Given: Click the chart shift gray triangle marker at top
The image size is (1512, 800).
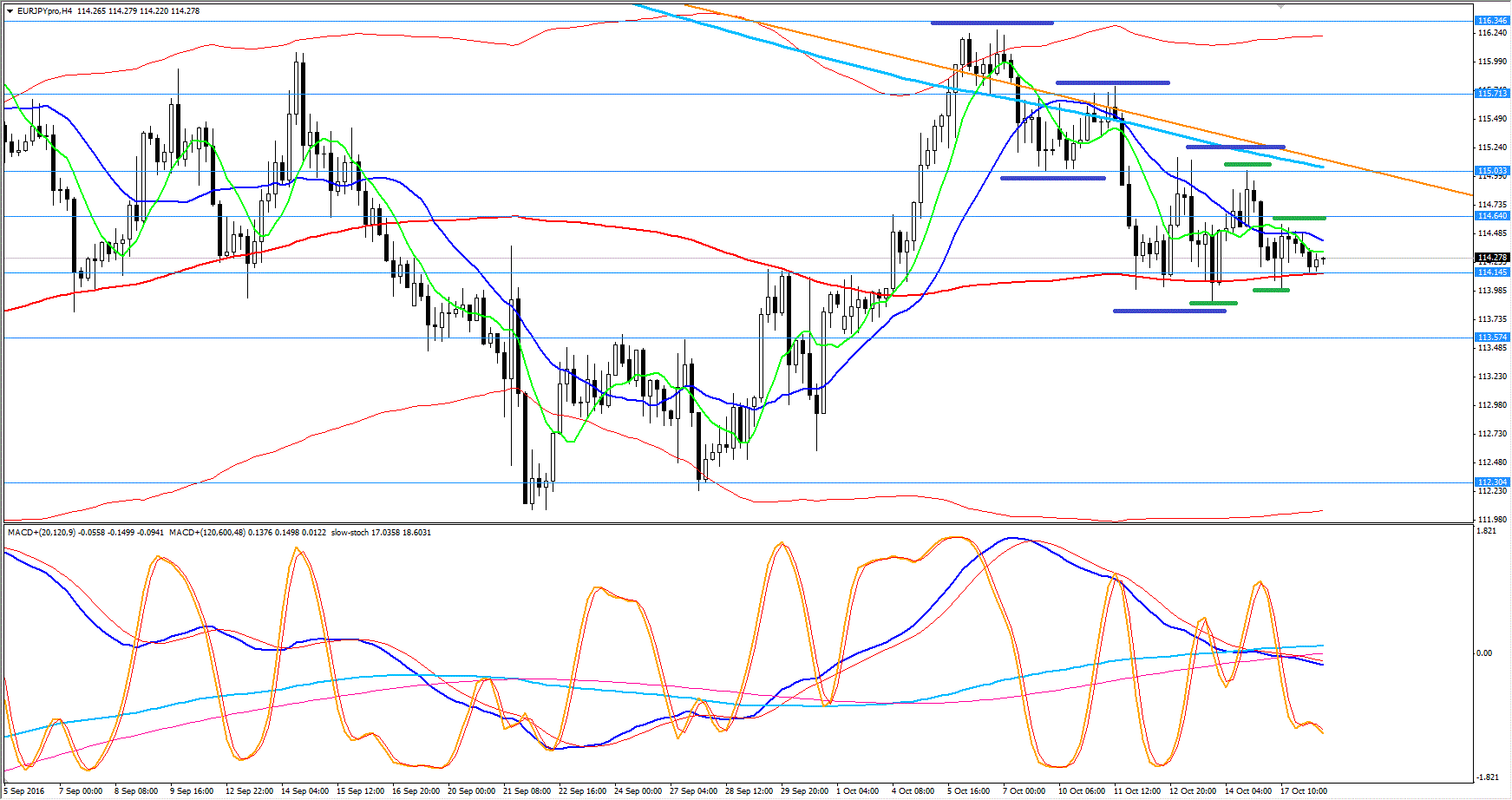Looking at the screenshot, I should (x=1281, y=5).
